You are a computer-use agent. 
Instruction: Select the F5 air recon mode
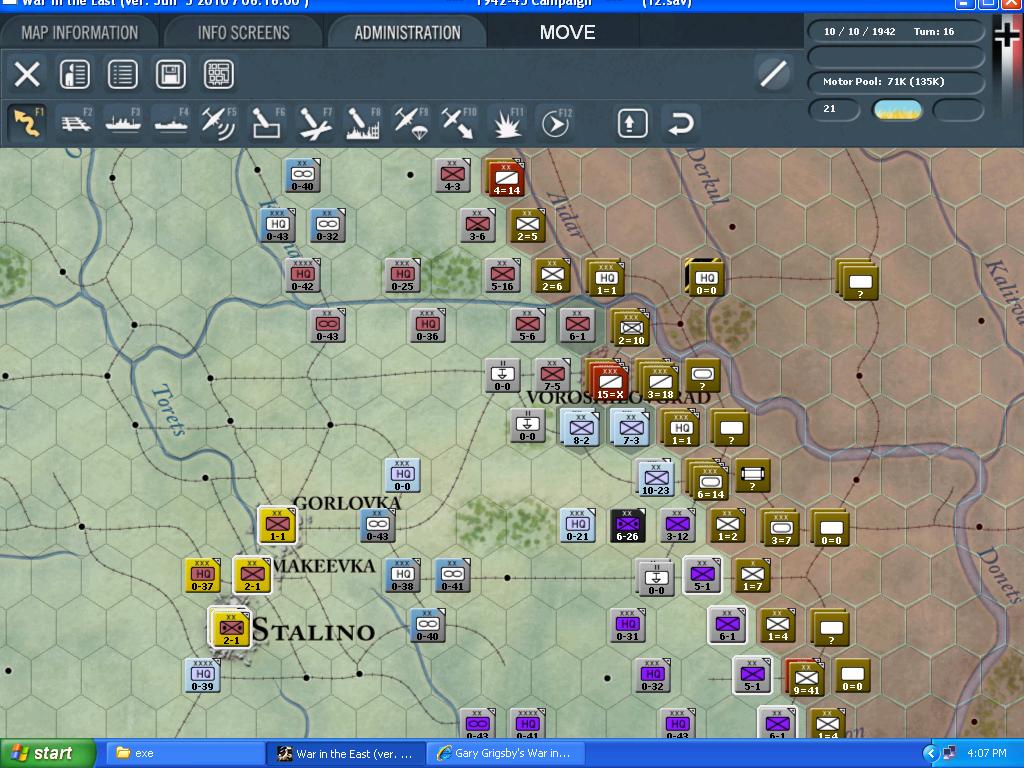[219, 122]
